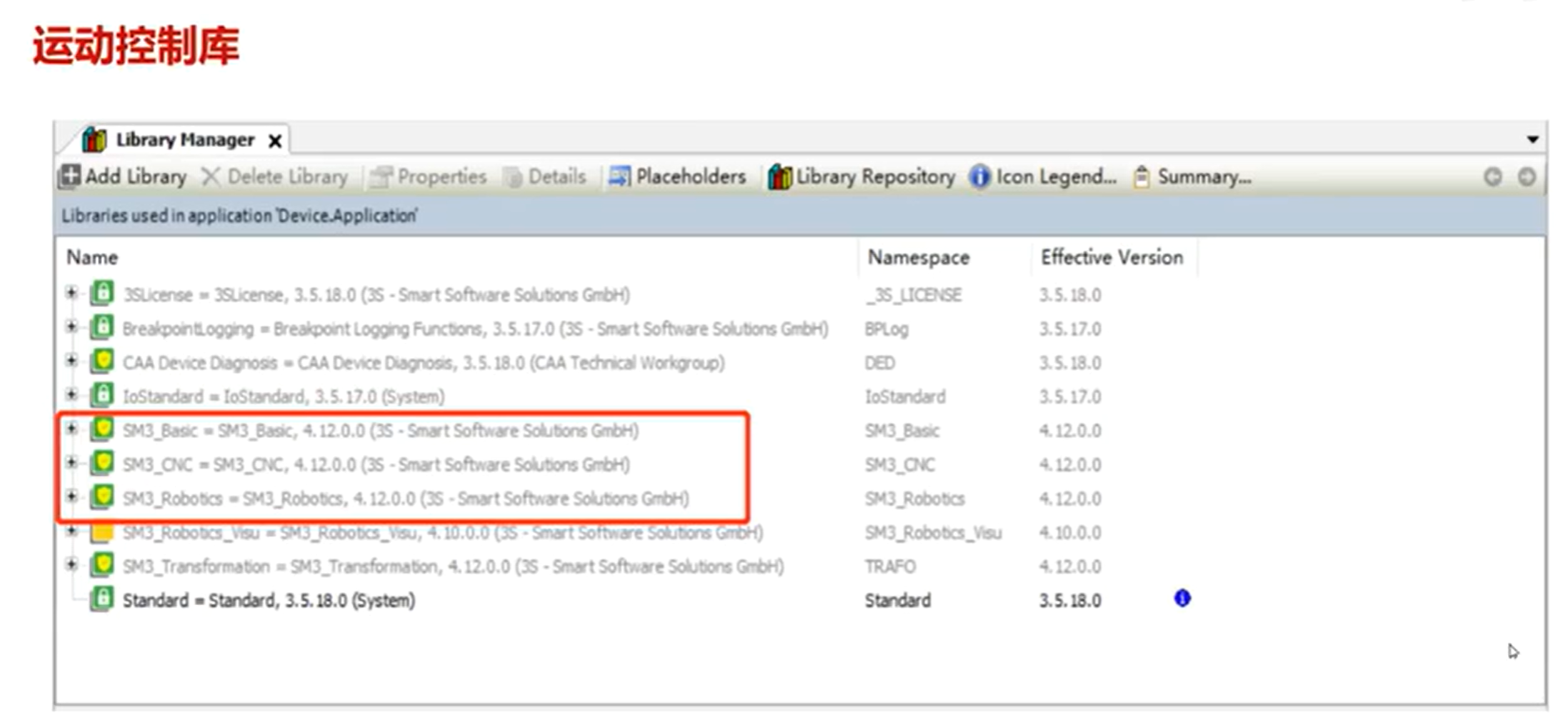Expand the SM3_Robotics library node
The height and width of the screenshot is (723, 1568).
(x=71, y=496)
